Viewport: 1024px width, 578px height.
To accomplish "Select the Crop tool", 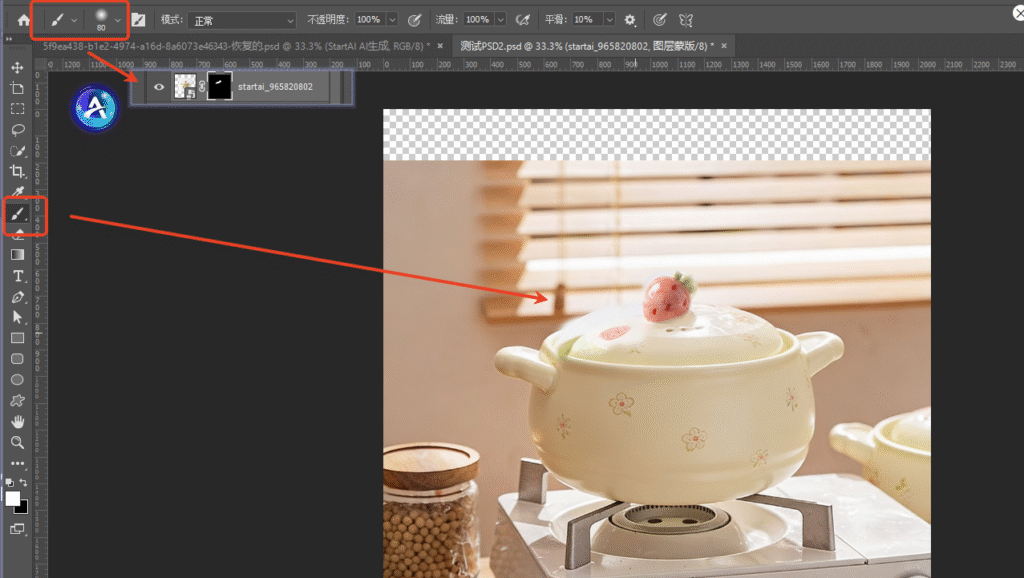I will coord(17,172).
